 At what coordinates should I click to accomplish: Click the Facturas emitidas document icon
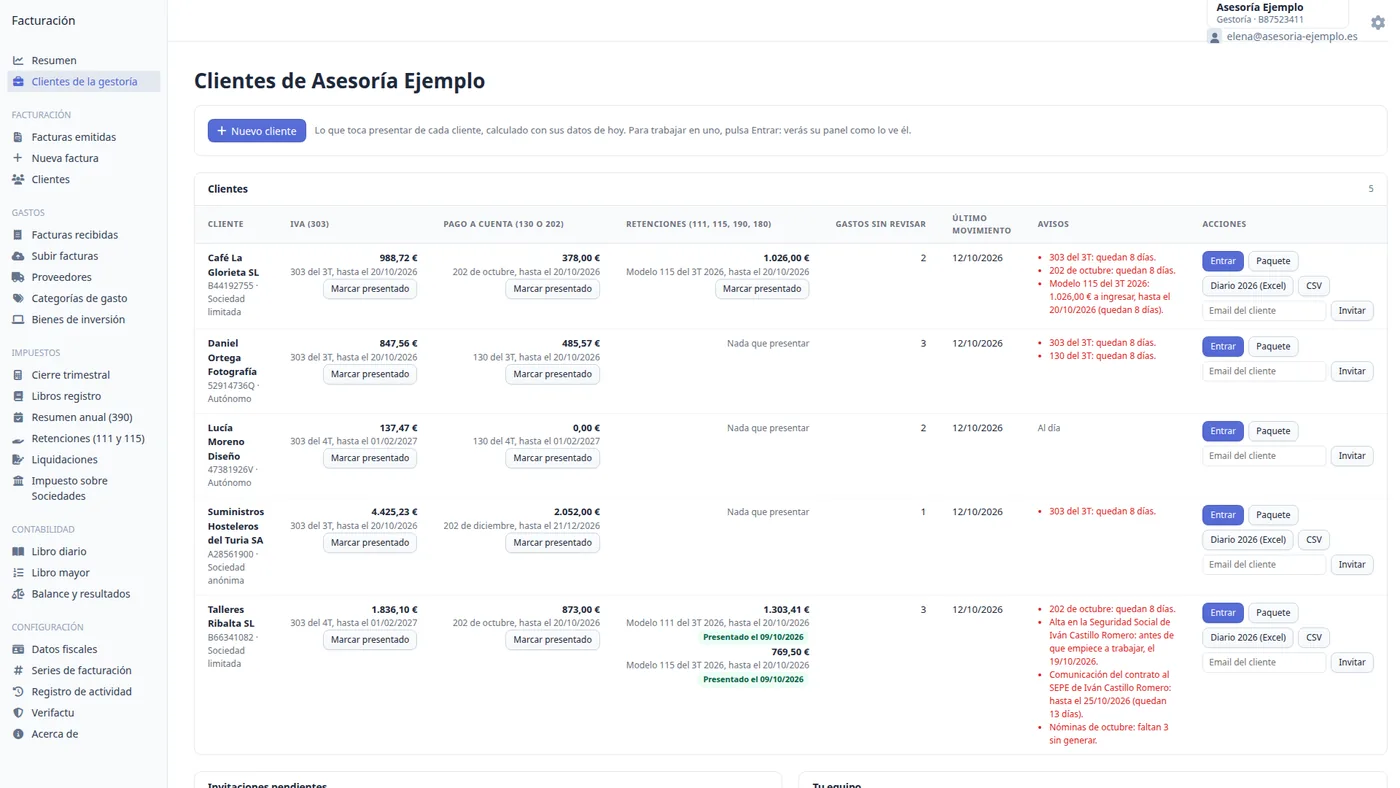18,137
